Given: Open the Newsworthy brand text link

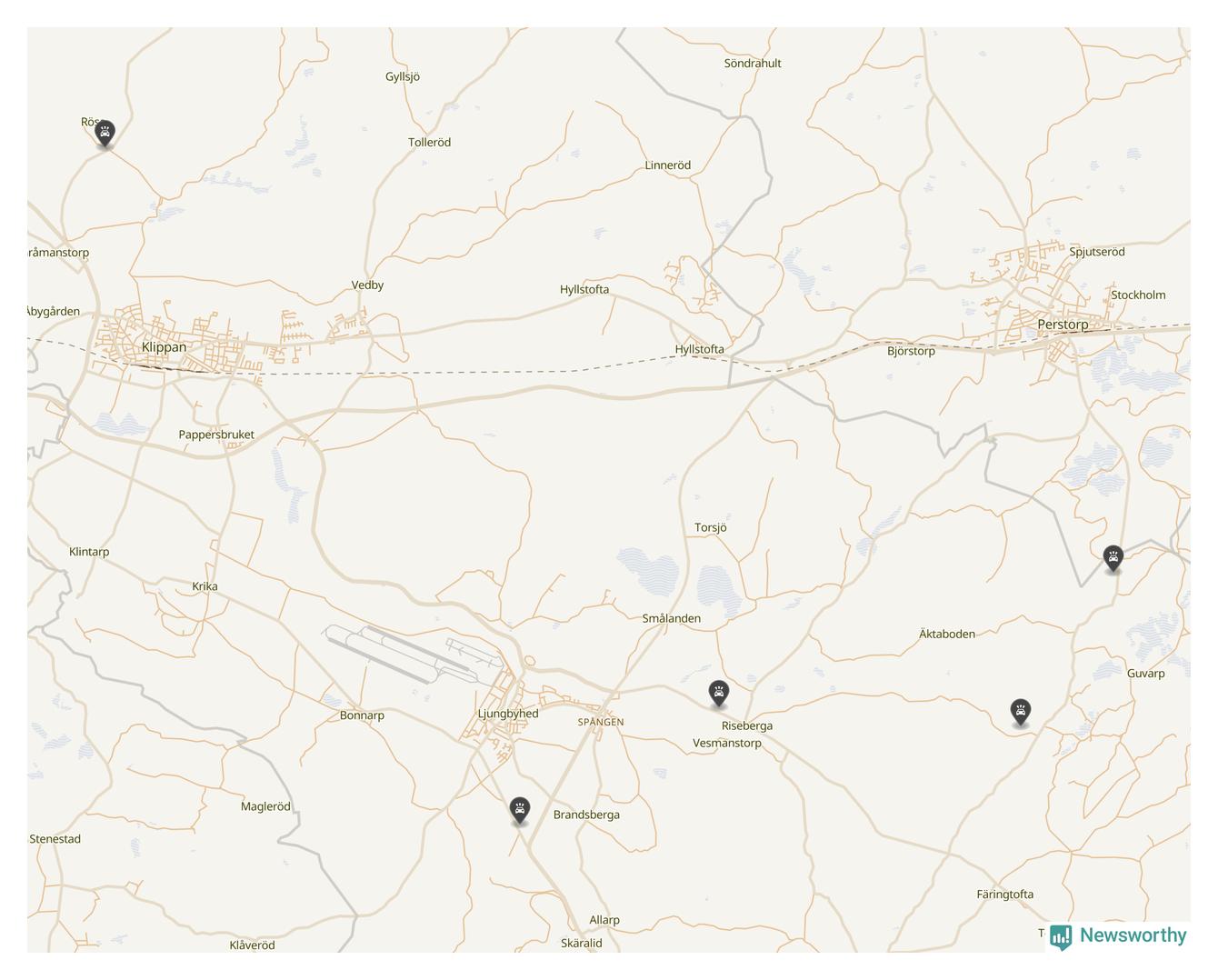Looking at the screenshot, I should (1133, 935).
